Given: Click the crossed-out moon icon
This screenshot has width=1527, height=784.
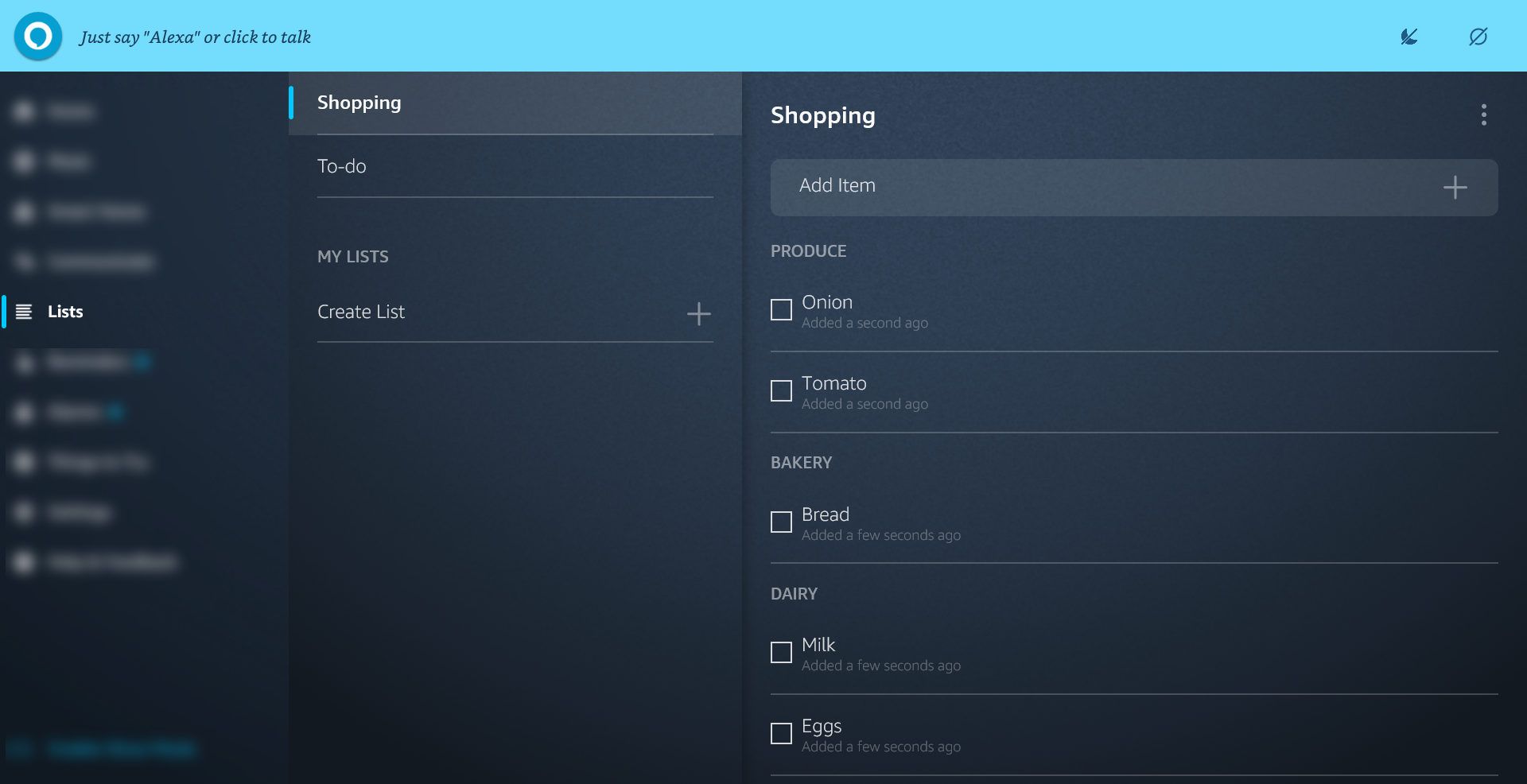Looking at the screenshot, I should 1409,37.
